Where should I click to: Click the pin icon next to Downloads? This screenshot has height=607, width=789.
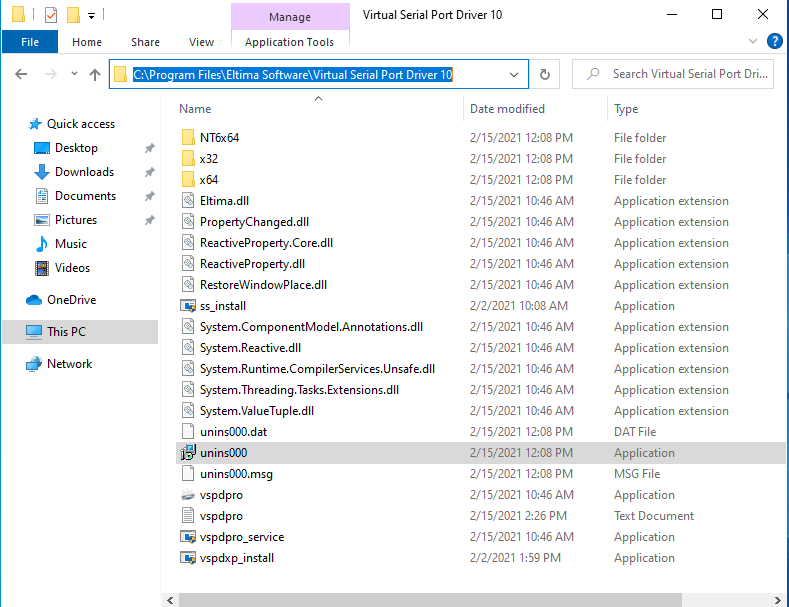pos(149,172)
